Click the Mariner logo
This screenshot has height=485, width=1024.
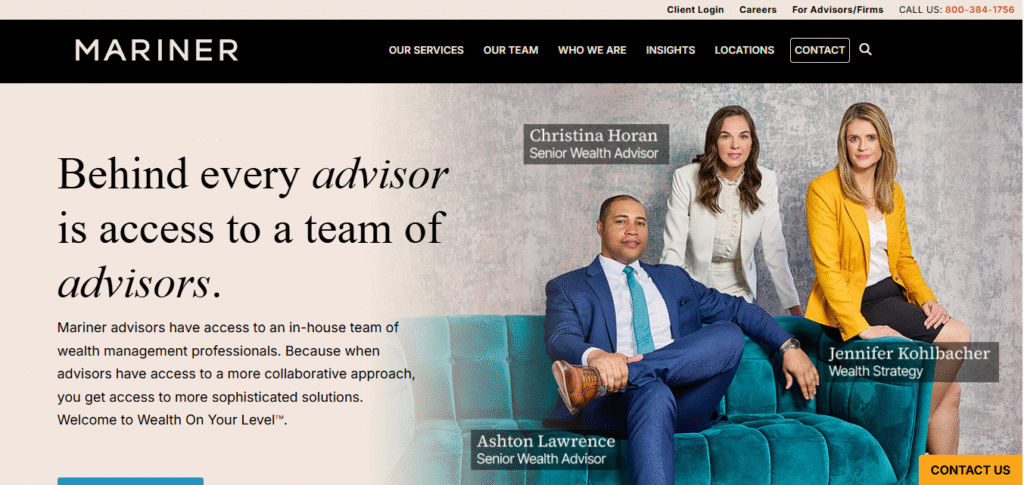[157, 50]
